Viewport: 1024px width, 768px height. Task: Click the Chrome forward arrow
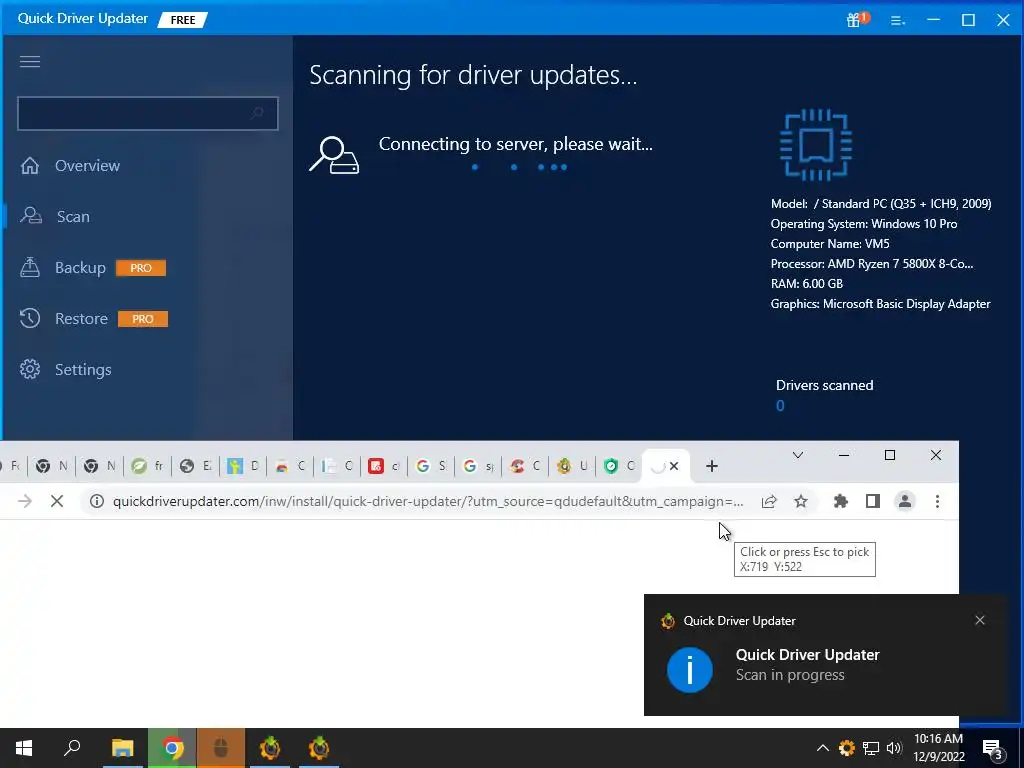coord(25,502)
